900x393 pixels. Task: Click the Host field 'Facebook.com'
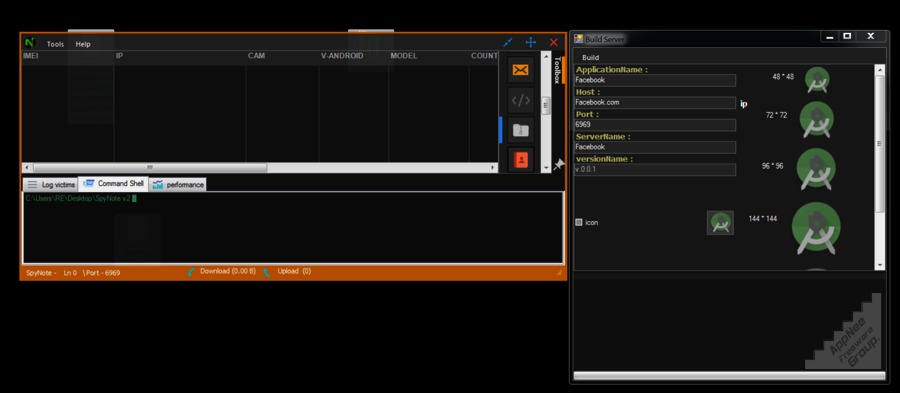(655, 103)
